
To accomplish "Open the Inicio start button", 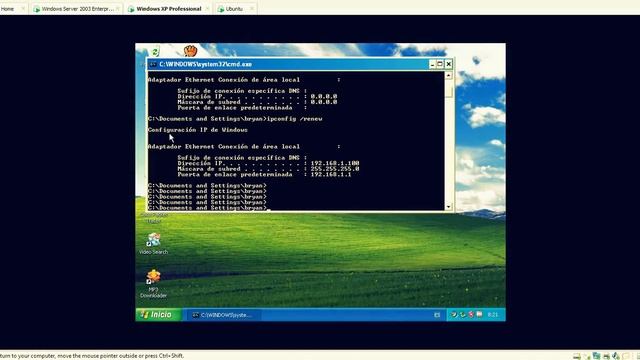I will pos(158,315).
